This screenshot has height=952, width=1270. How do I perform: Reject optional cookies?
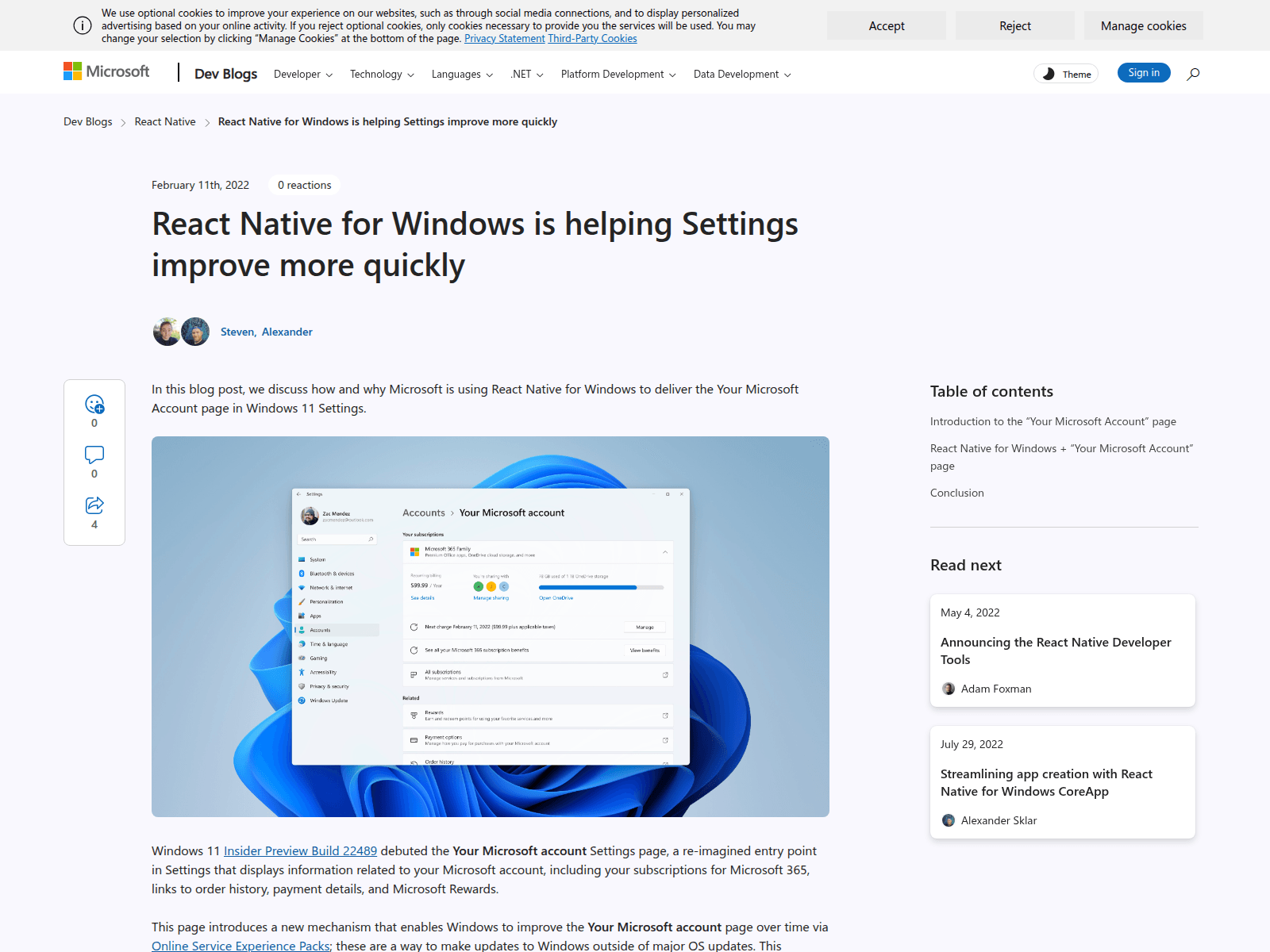point(1015,25)
